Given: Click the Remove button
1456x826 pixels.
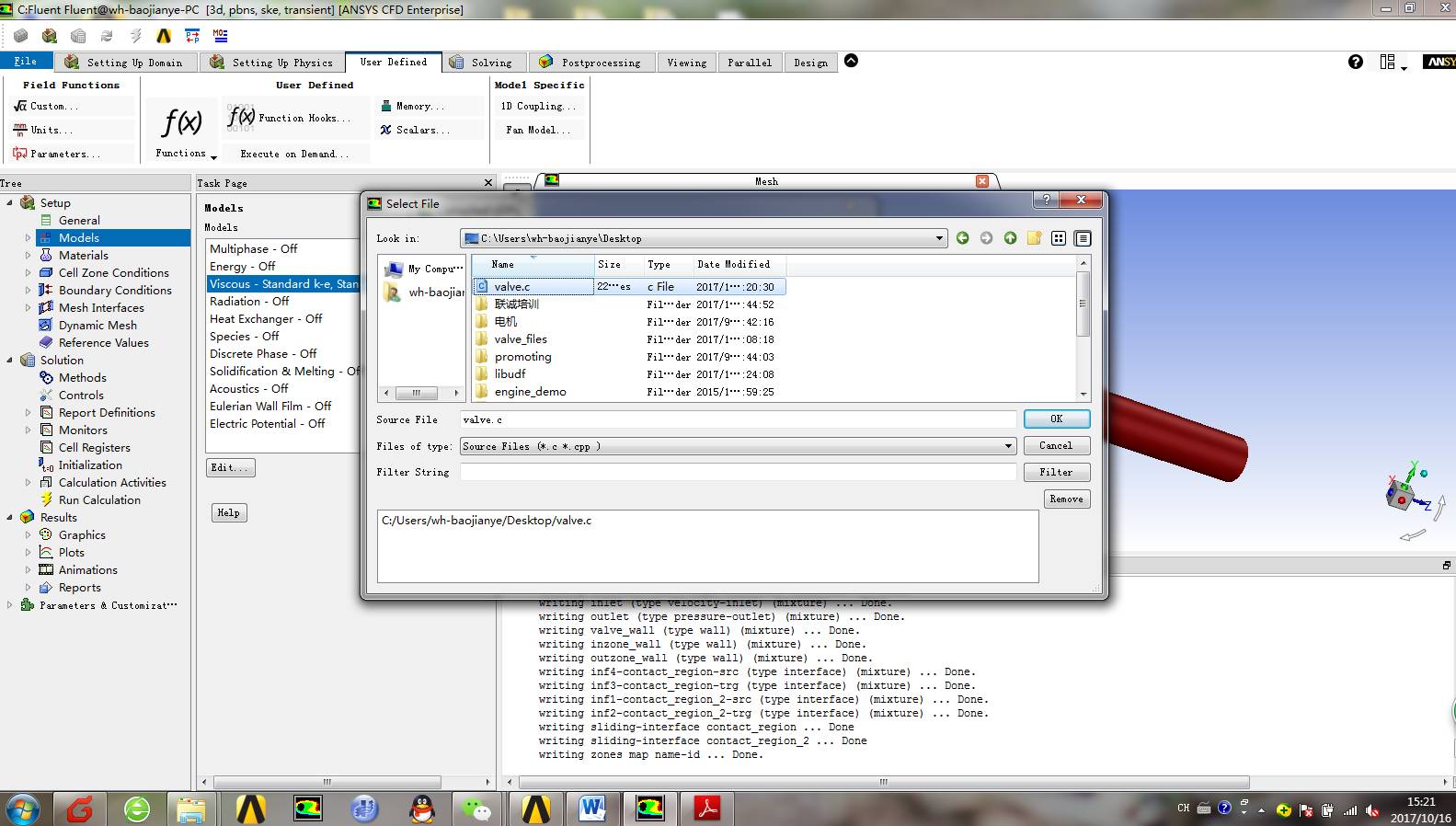Looking at the screenshot, I should pos(1067,499).
